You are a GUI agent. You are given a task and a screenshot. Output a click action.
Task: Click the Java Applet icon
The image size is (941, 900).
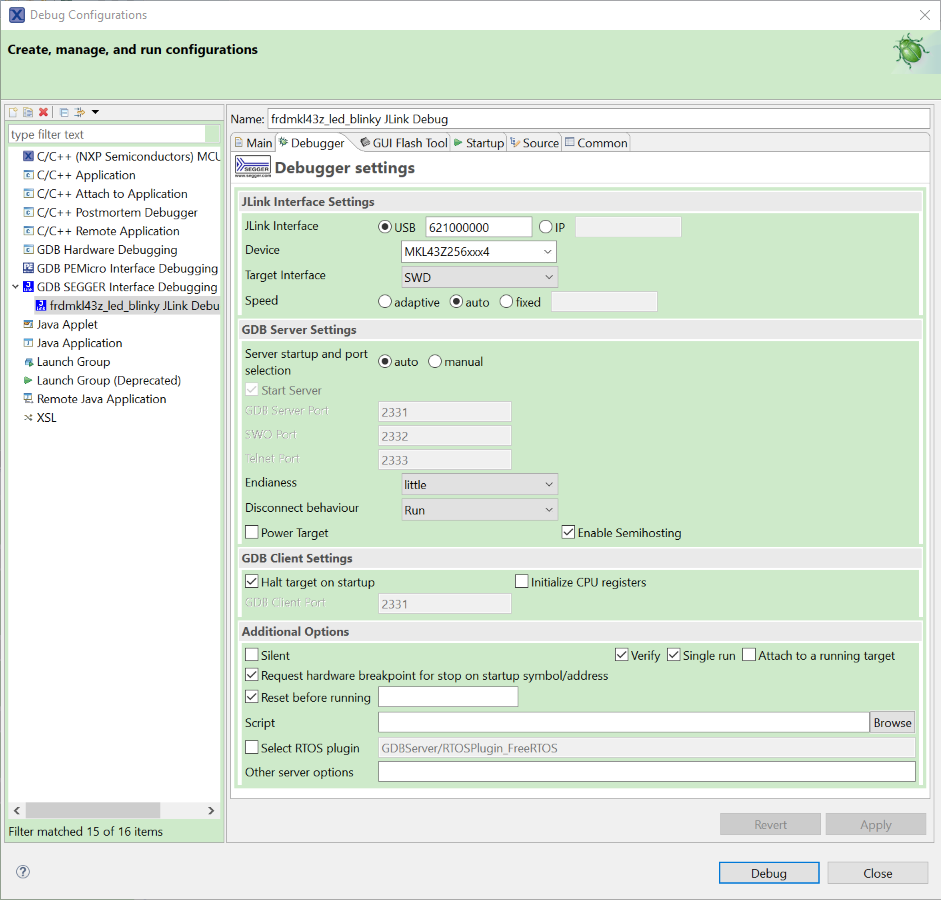[28, 325]
